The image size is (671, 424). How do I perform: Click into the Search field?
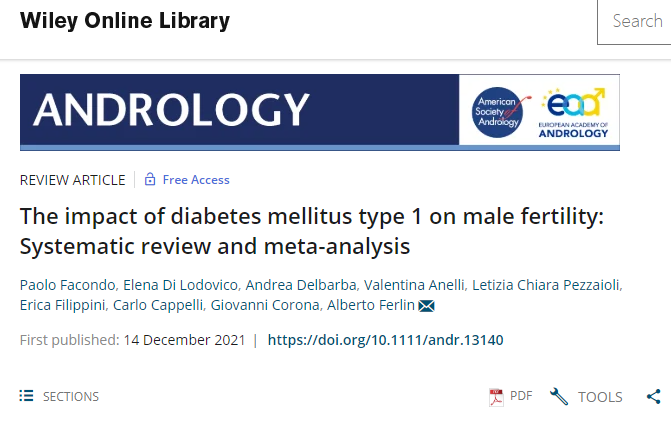click(x=634, y=22)
